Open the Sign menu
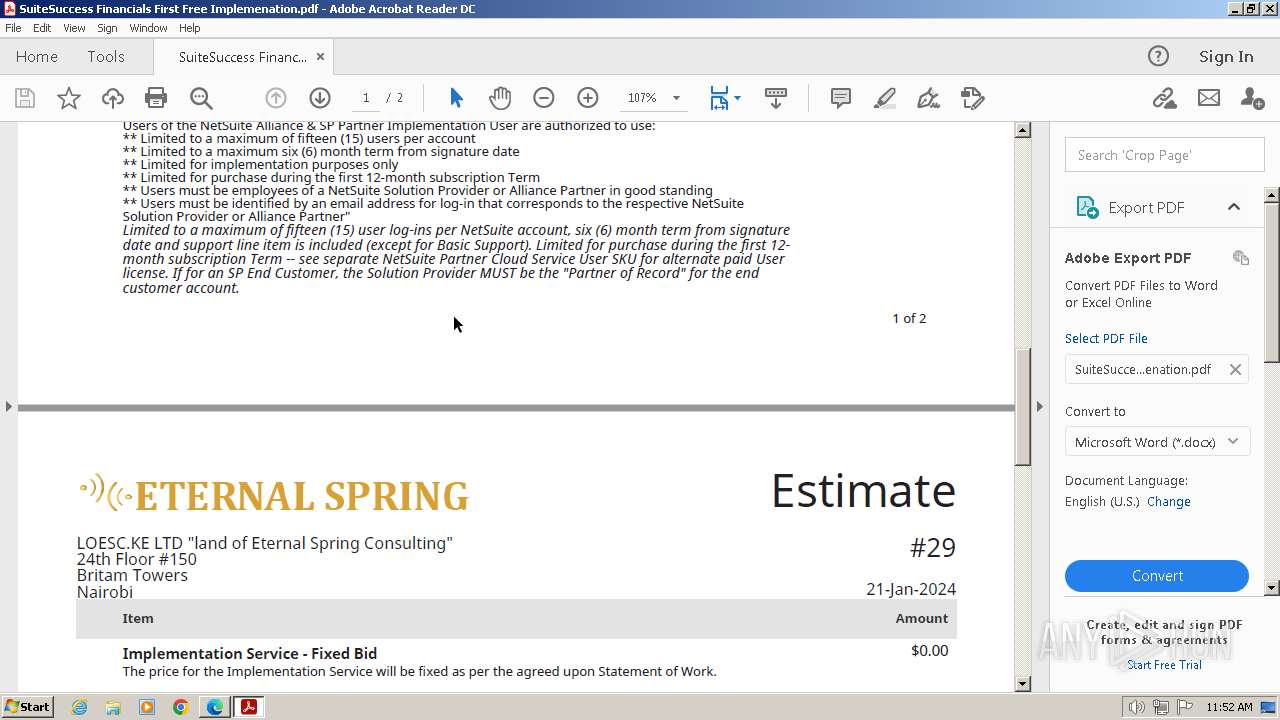1280x720 pixels. pyautogui.click(x=107, y=28)
